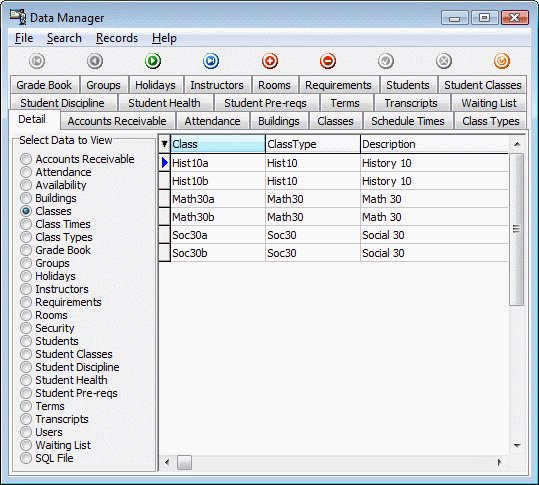The height and width of the screenshot is (485, 539).
Task: Open the Class Types tab
Action: (x=491, y=121)
